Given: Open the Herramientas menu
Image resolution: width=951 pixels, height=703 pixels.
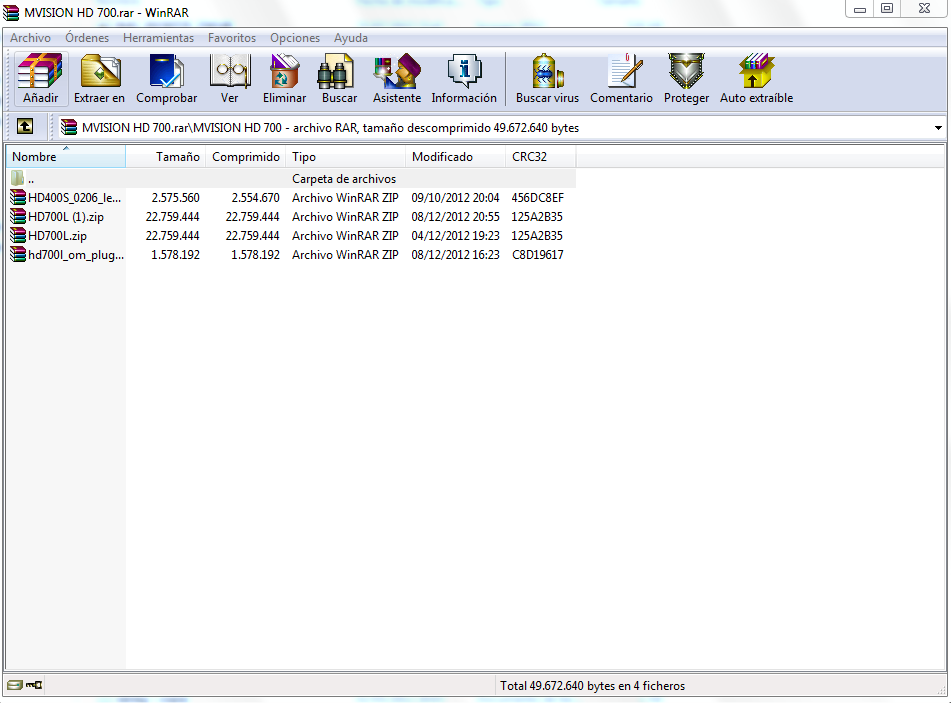Looking at the screenshot, I should pos(158,38).
